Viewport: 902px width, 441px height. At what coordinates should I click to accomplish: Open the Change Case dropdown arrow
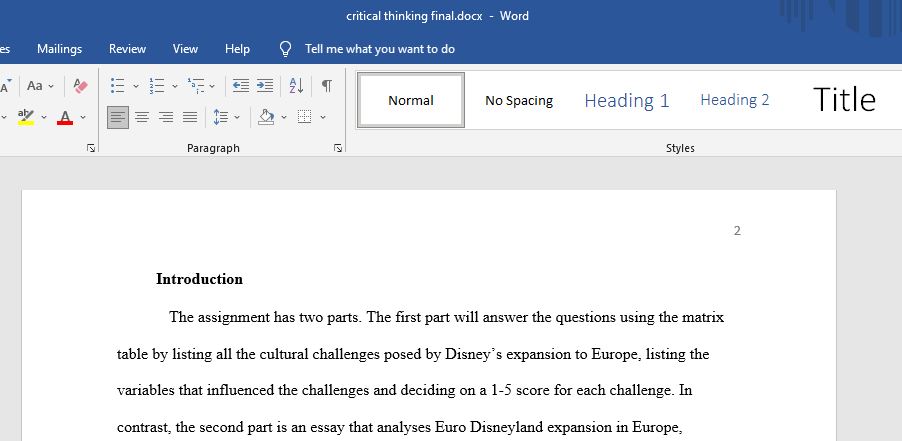click(x=51, y=86)
